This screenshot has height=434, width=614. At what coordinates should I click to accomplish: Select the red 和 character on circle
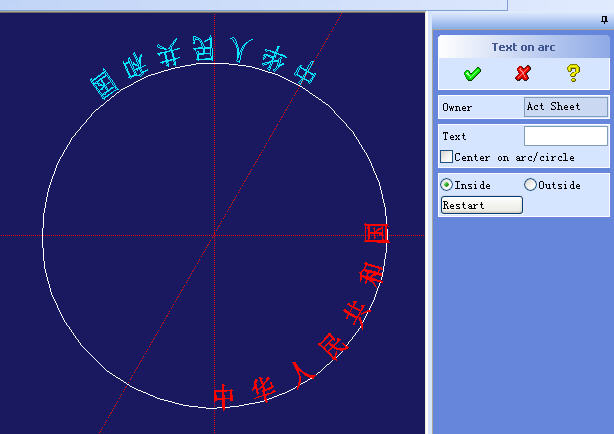371,275
